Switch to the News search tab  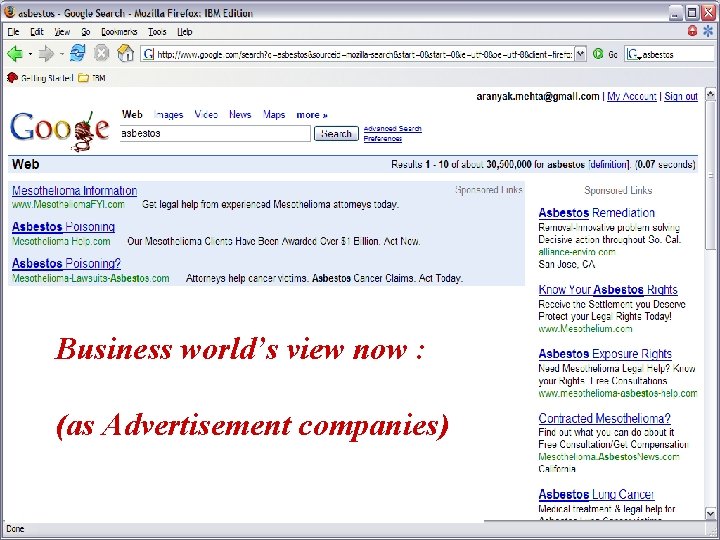pos(240,114)
